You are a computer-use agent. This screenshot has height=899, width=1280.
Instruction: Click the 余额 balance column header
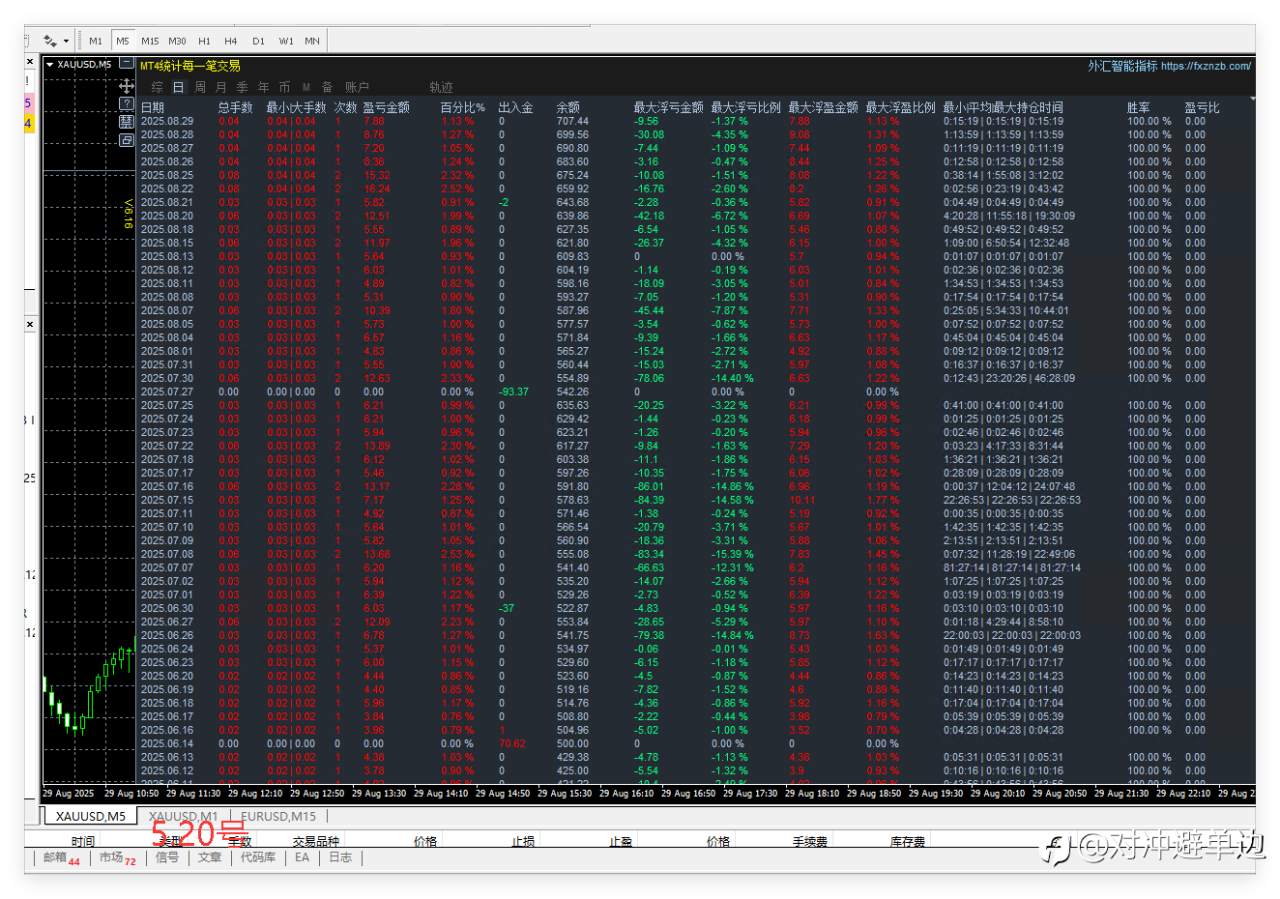[x=568, y=107]
